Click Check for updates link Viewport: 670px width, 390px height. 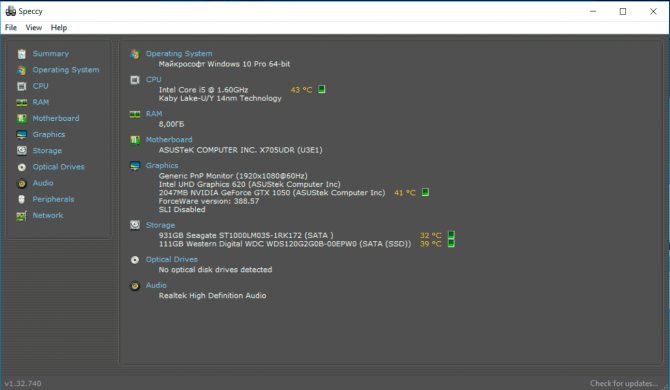tap(624, 384)
